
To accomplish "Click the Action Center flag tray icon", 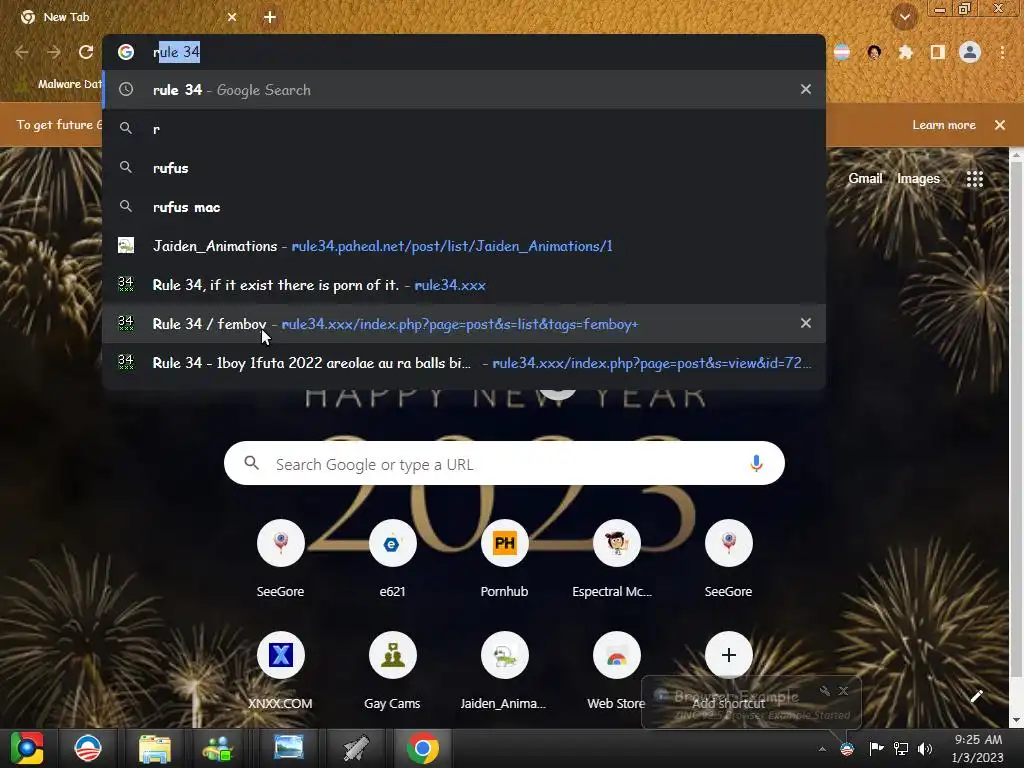I will [876, 748].
